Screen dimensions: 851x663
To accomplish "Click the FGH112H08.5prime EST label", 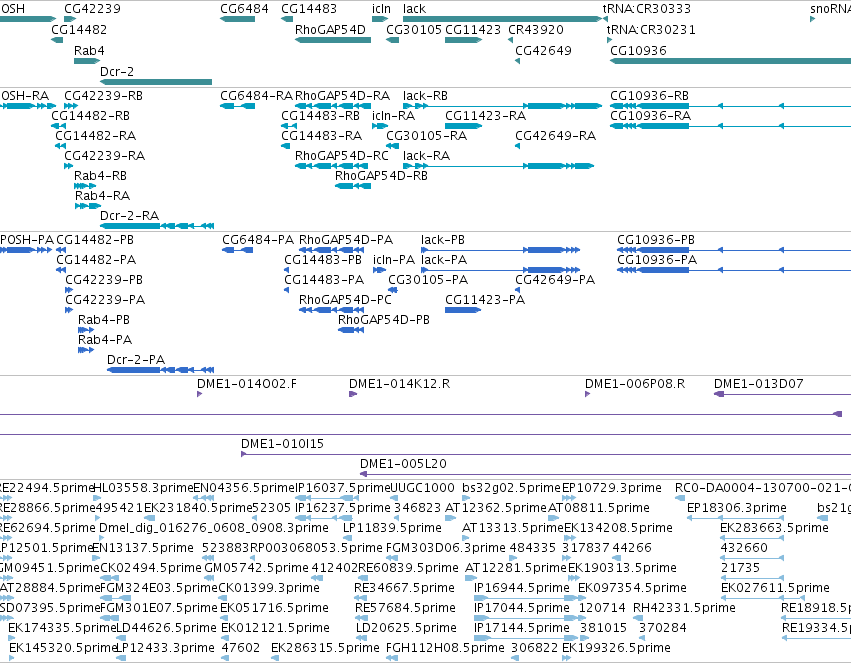I will pos(445,648).
